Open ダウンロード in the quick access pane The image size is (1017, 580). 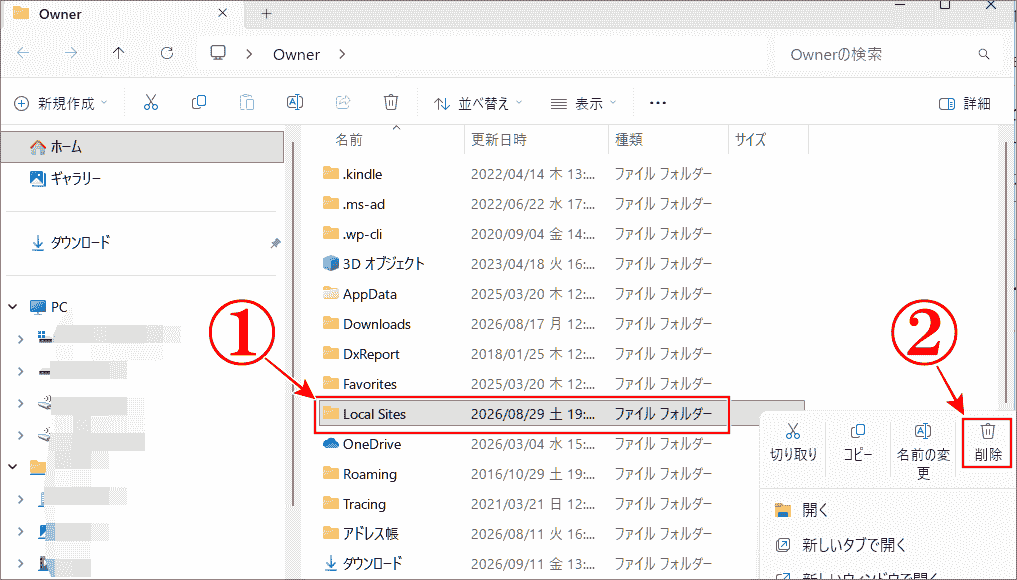click(71, 243)
